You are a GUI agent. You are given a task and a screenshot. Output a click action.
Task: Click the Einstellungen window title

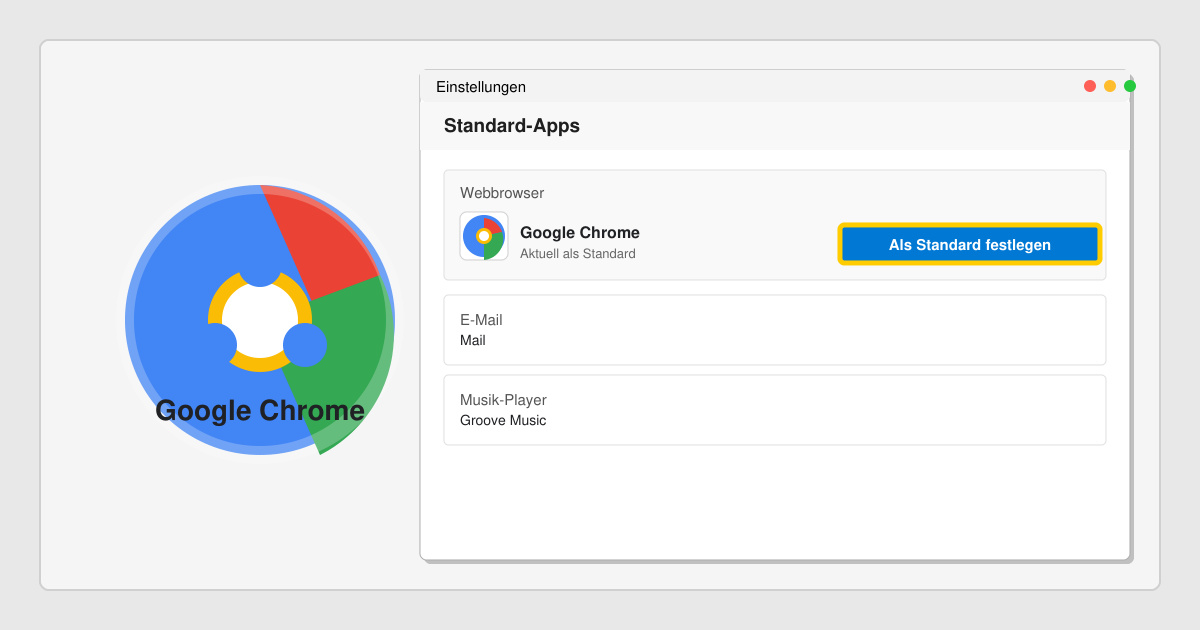(x=481, y=87)
